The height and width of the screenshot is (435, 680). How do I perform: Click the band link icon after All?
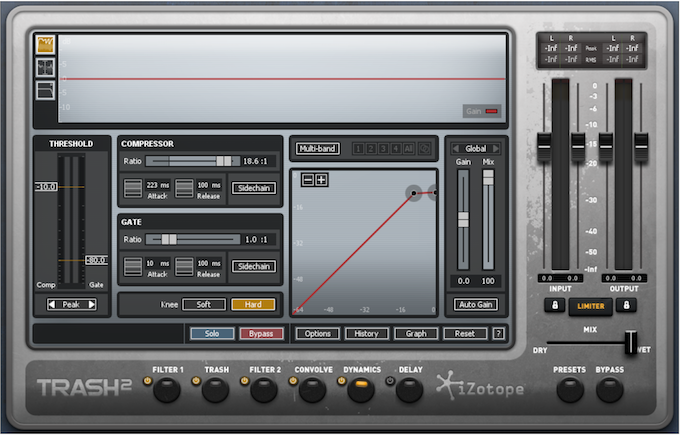(425, 149)
